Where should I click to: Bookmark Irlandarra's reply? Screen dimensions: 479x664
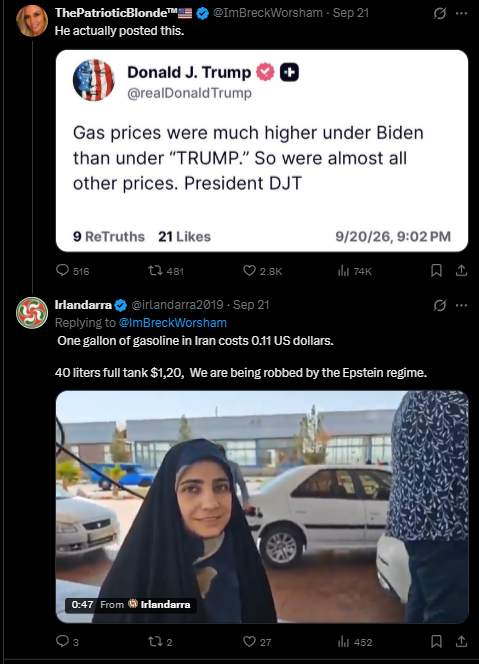tap(436, 641)
